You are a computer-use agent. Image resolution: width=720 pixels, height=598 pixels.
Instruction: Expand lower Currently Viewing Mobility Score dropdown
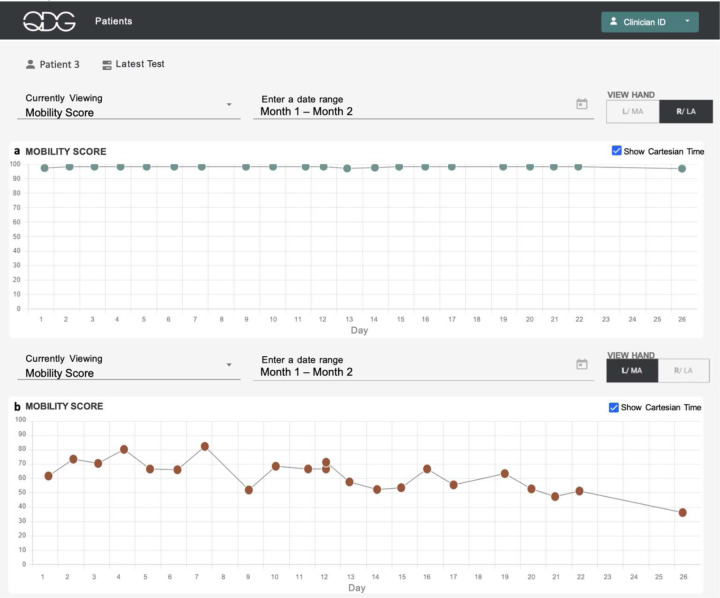click(x=129, y=366)
